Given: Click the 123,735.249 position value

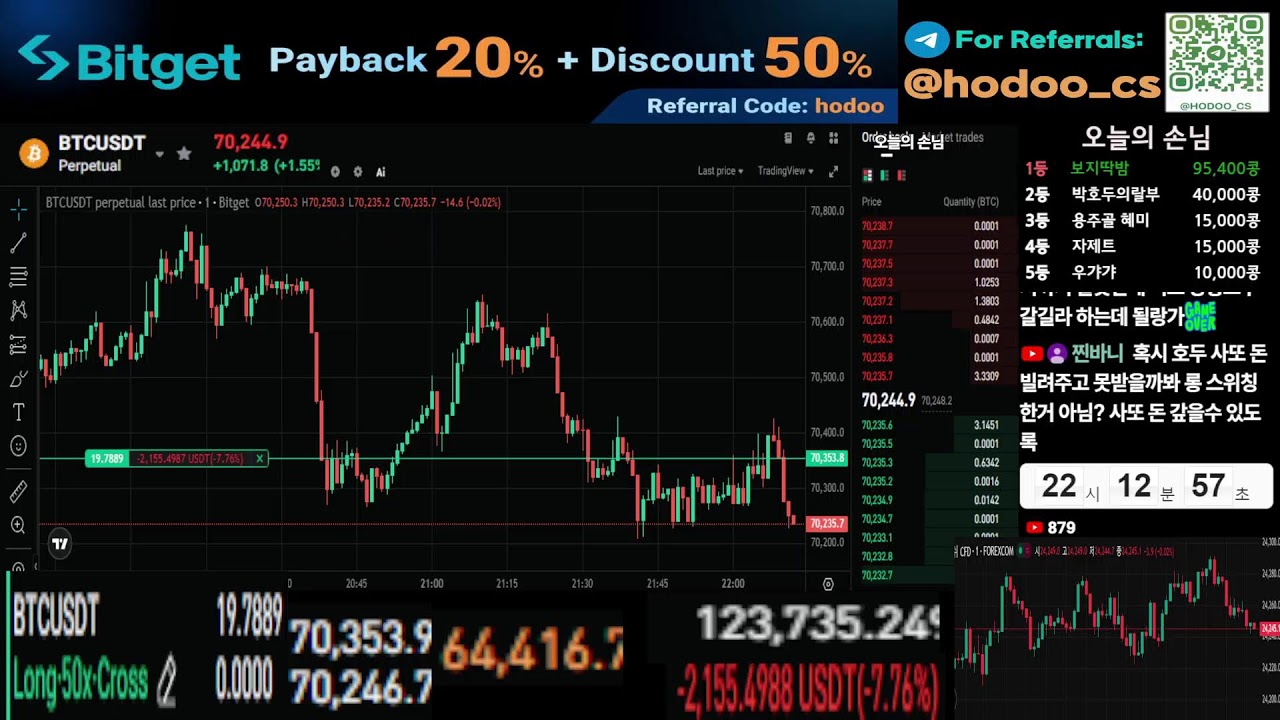Looking at the screenshot, I should coord(818,624).
